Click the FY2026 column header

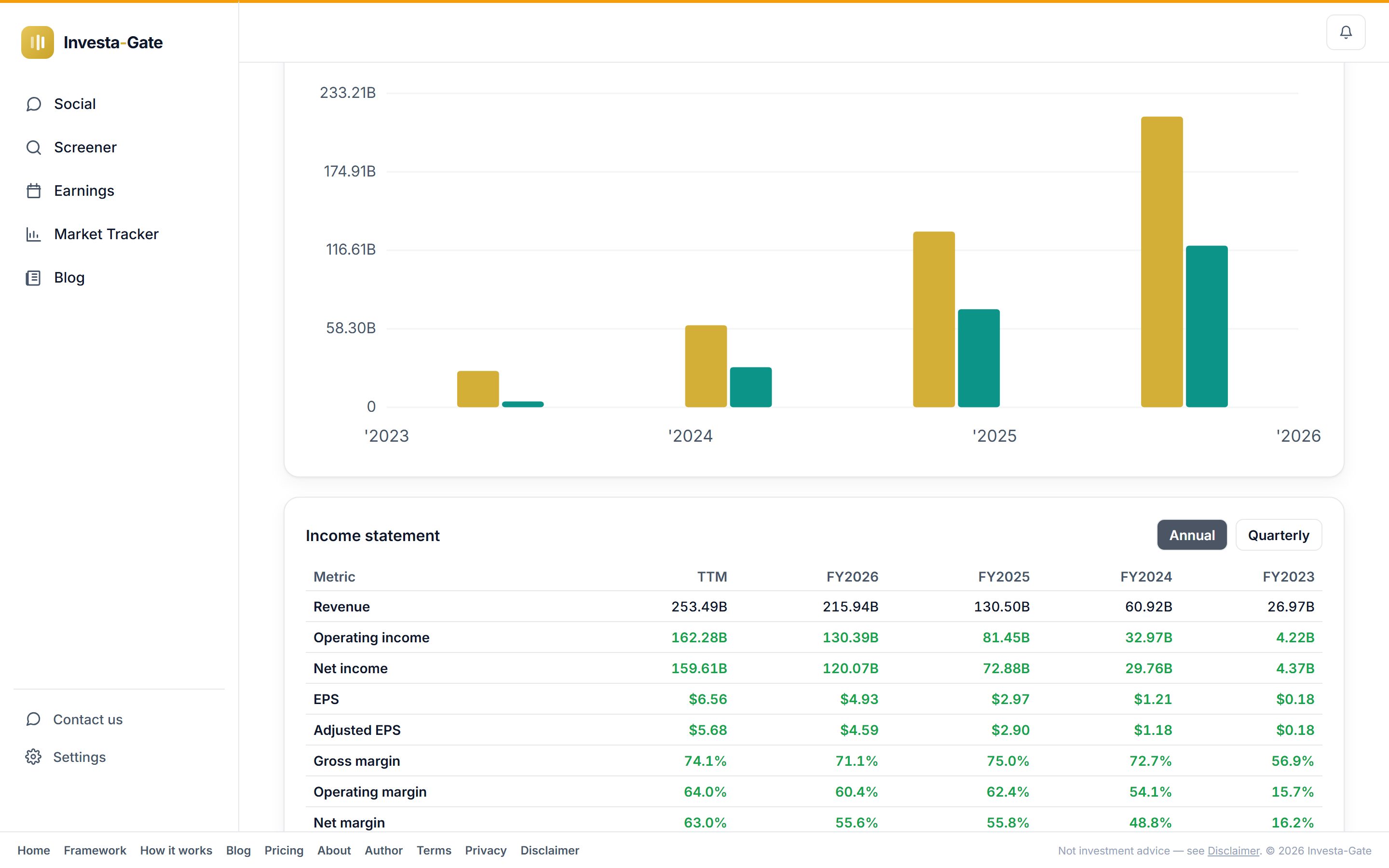click(x=852, y=576)
